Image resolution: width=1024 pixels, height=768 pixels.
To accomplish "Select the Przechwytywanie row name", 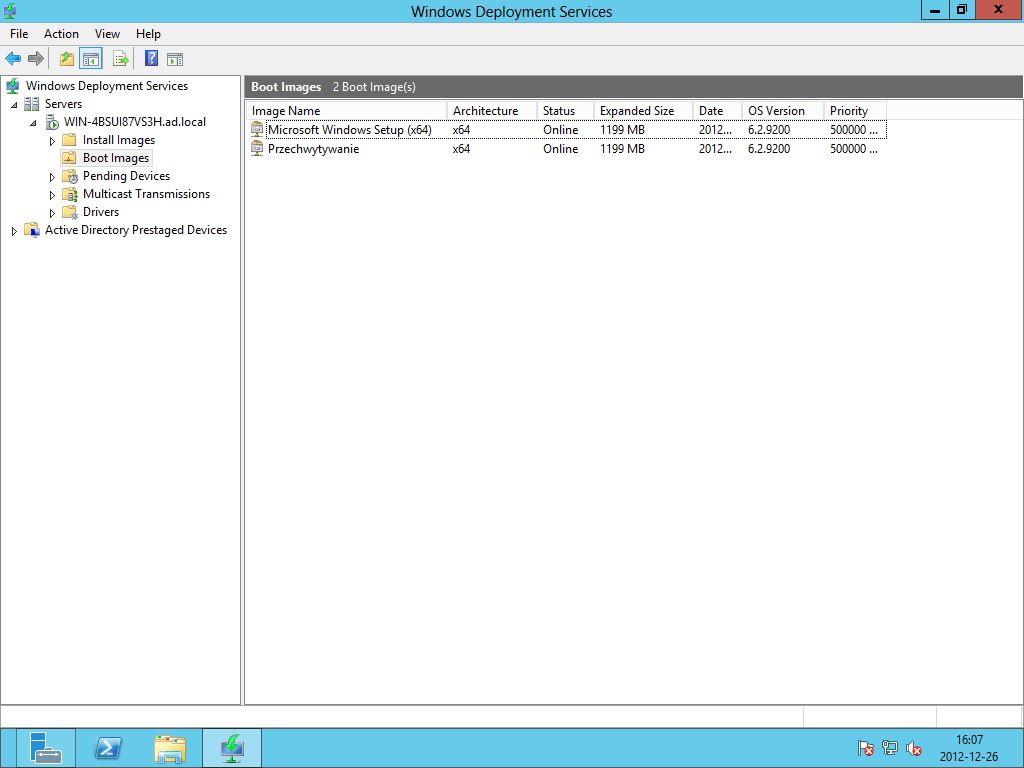I will pyautogui.click(x=313, y=149).
